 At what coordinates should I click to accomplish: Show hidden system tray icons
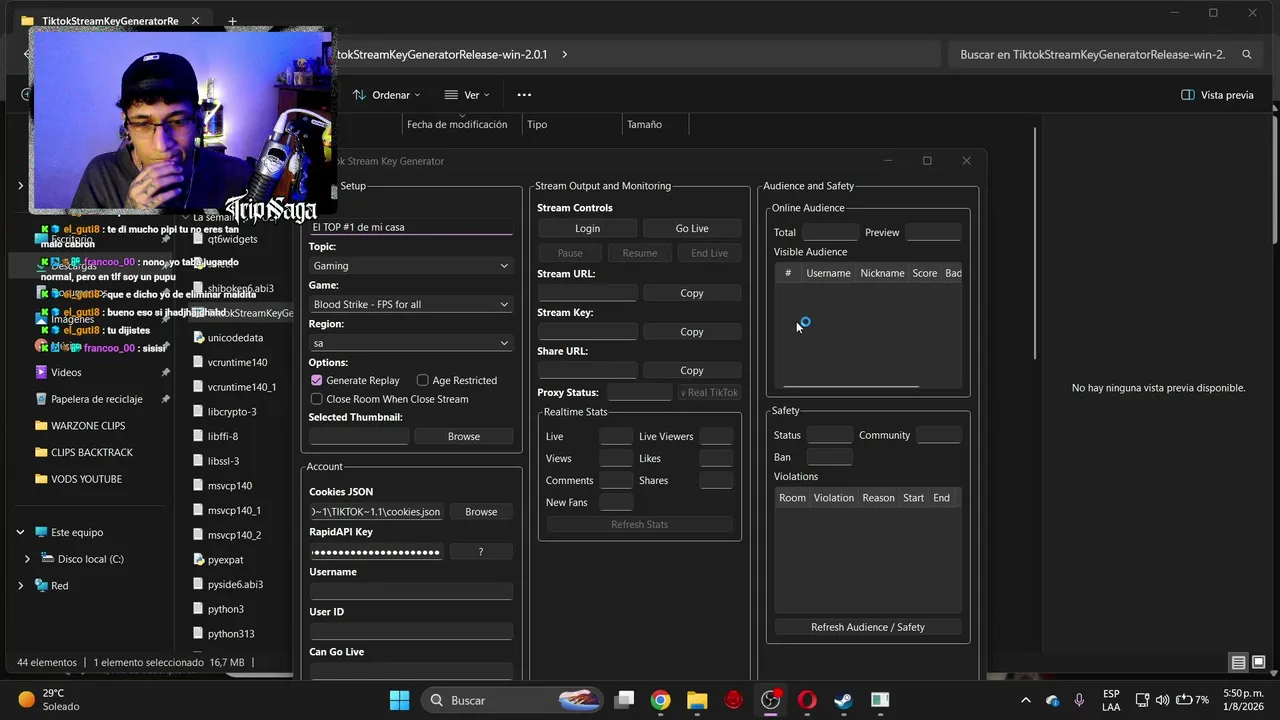(1025, 700)
